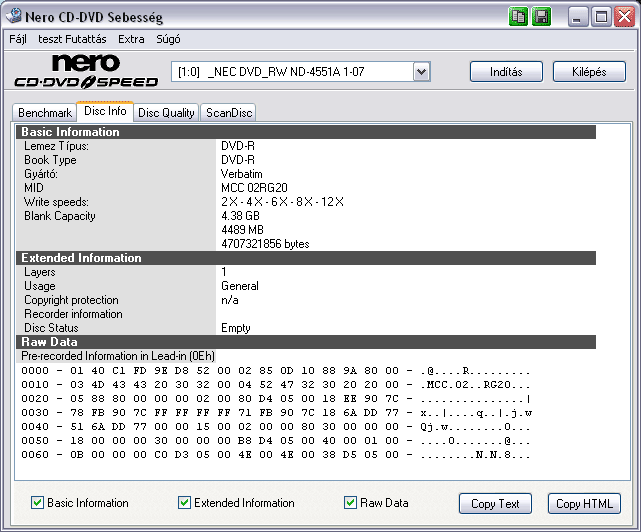
Task: Click the Disc Status value Empty
Action: [235, 328]
